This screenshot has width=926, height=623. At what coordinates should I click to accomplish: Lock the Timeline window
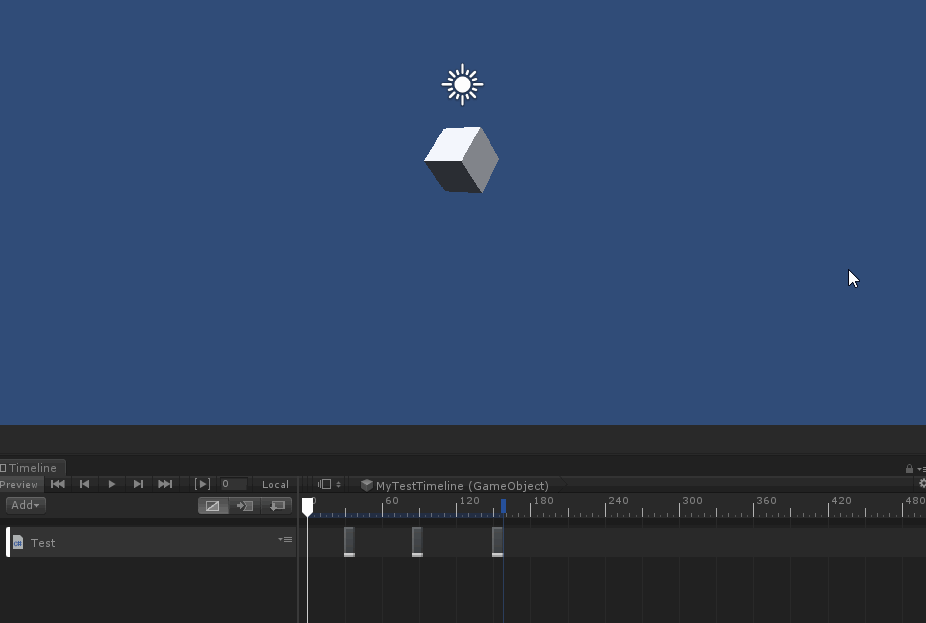pyautogui.click(x=908, y=468)
